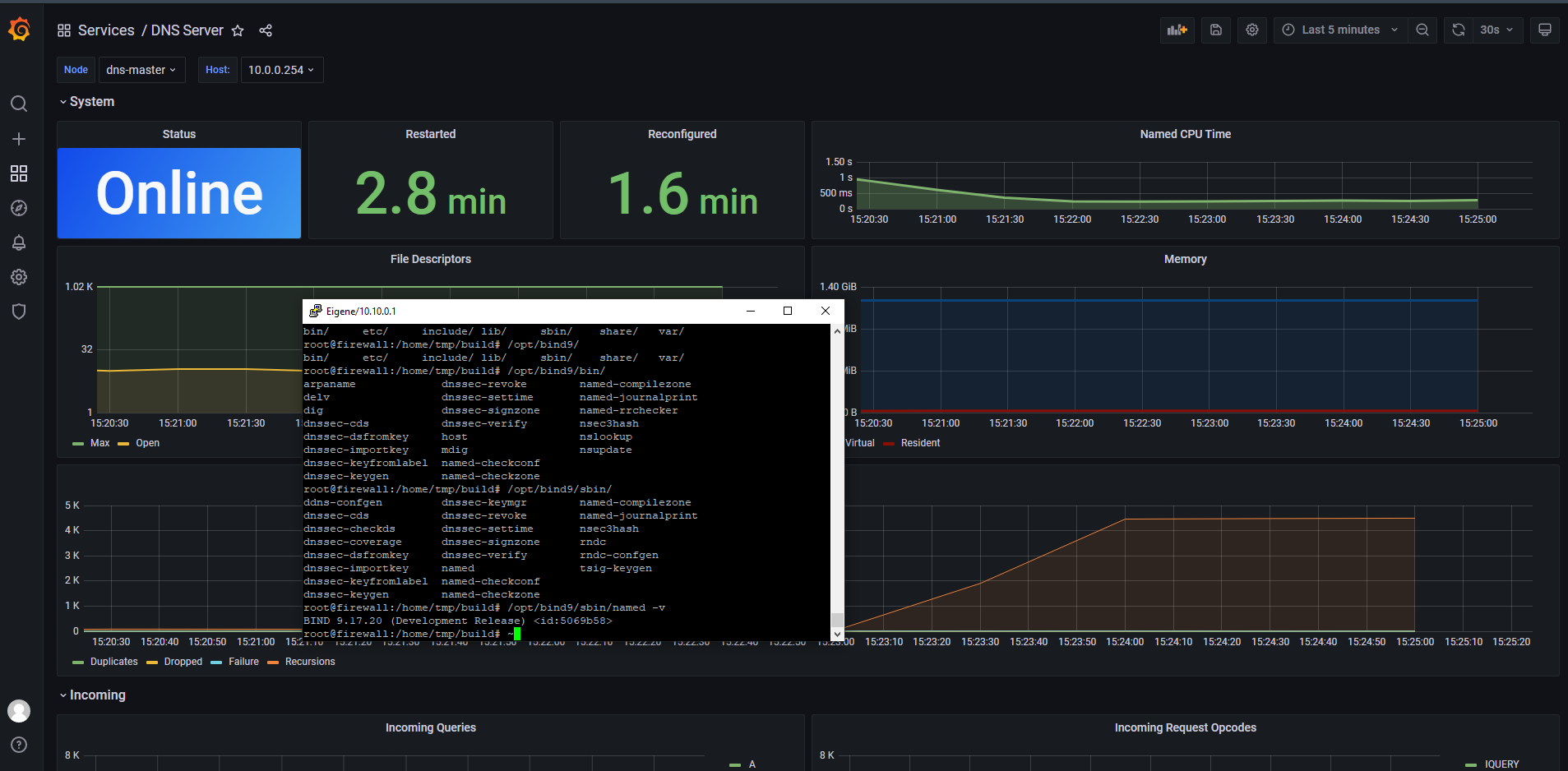The image size is (1568, 771).
Task: Navigate to Services via the breadcrumb
Action: 106,30
